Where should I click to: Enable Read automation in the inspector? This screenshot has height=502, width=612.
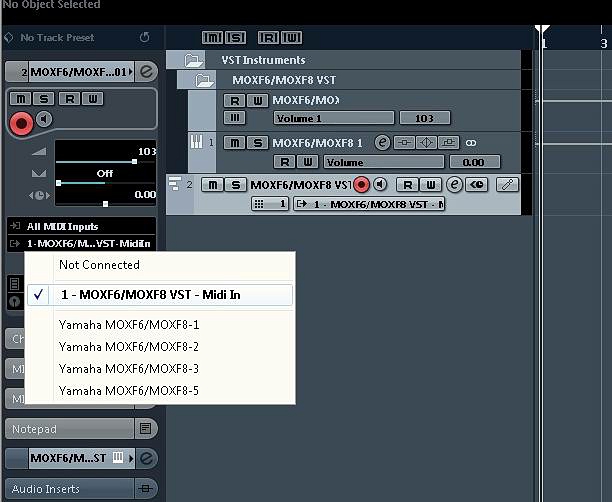click(69, 99)
